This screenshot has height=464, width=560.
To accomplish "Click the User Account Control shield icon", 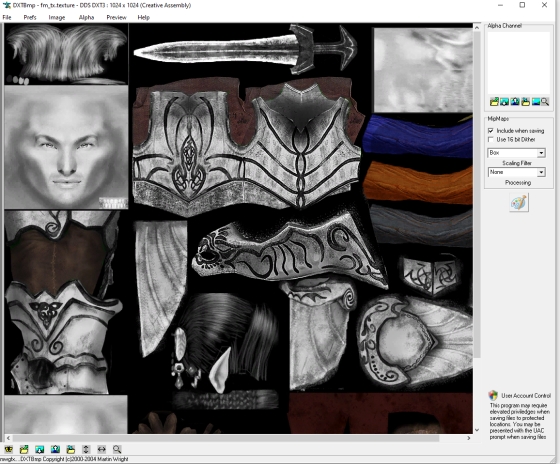I will [493, 395].
